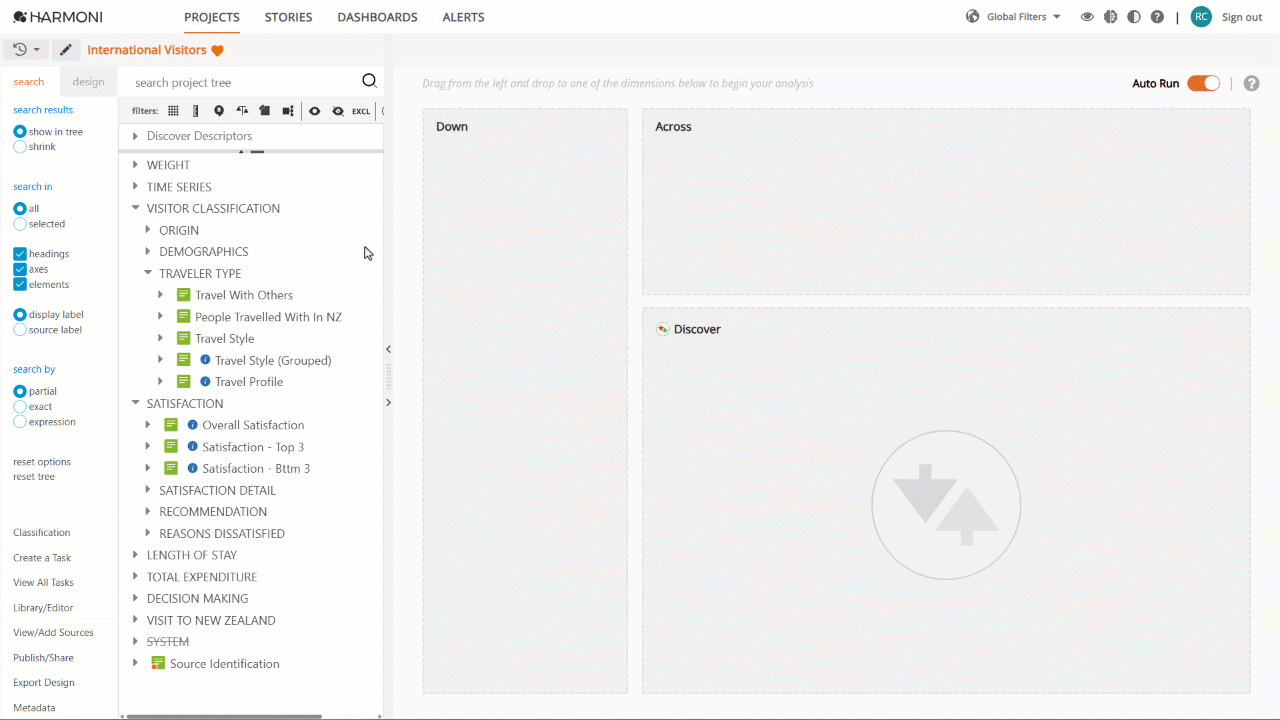This screenshot has height=720, width=1280.
Task: Click the grid filter icon
Action: (x=173, y=111)
